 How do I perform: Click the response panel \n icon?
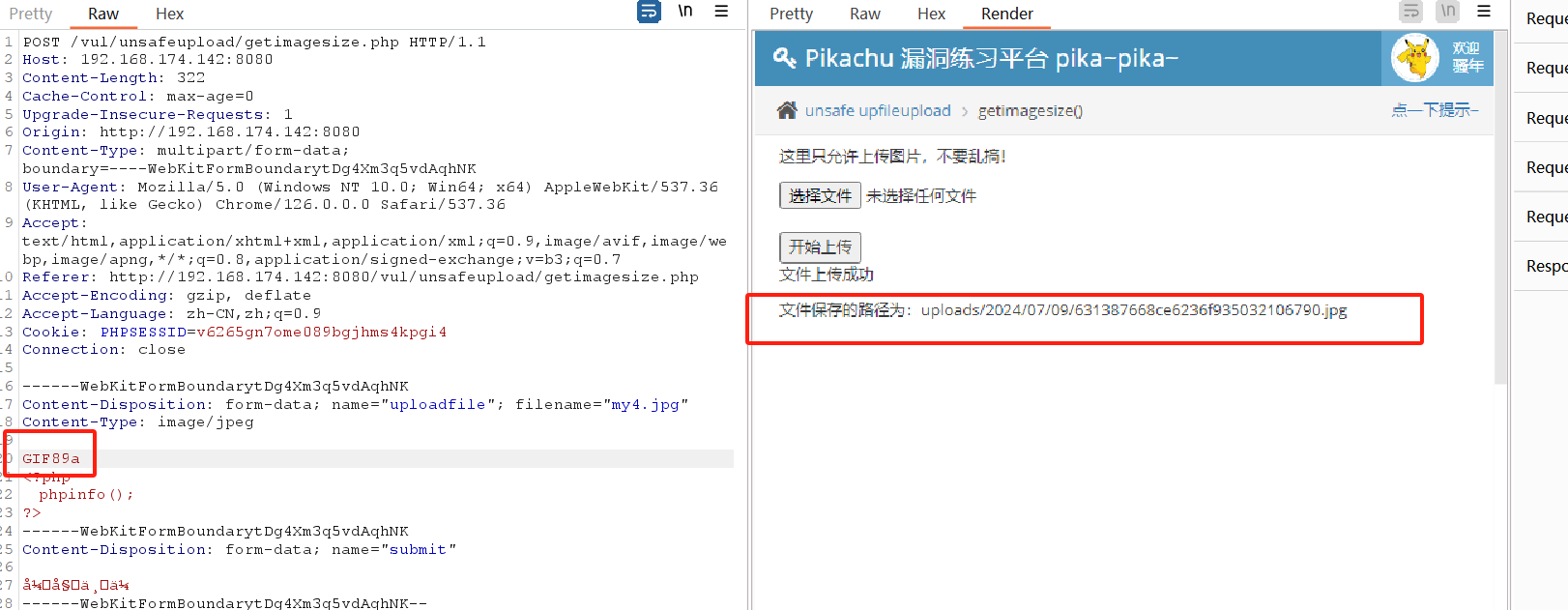[x=1447, y=12]
